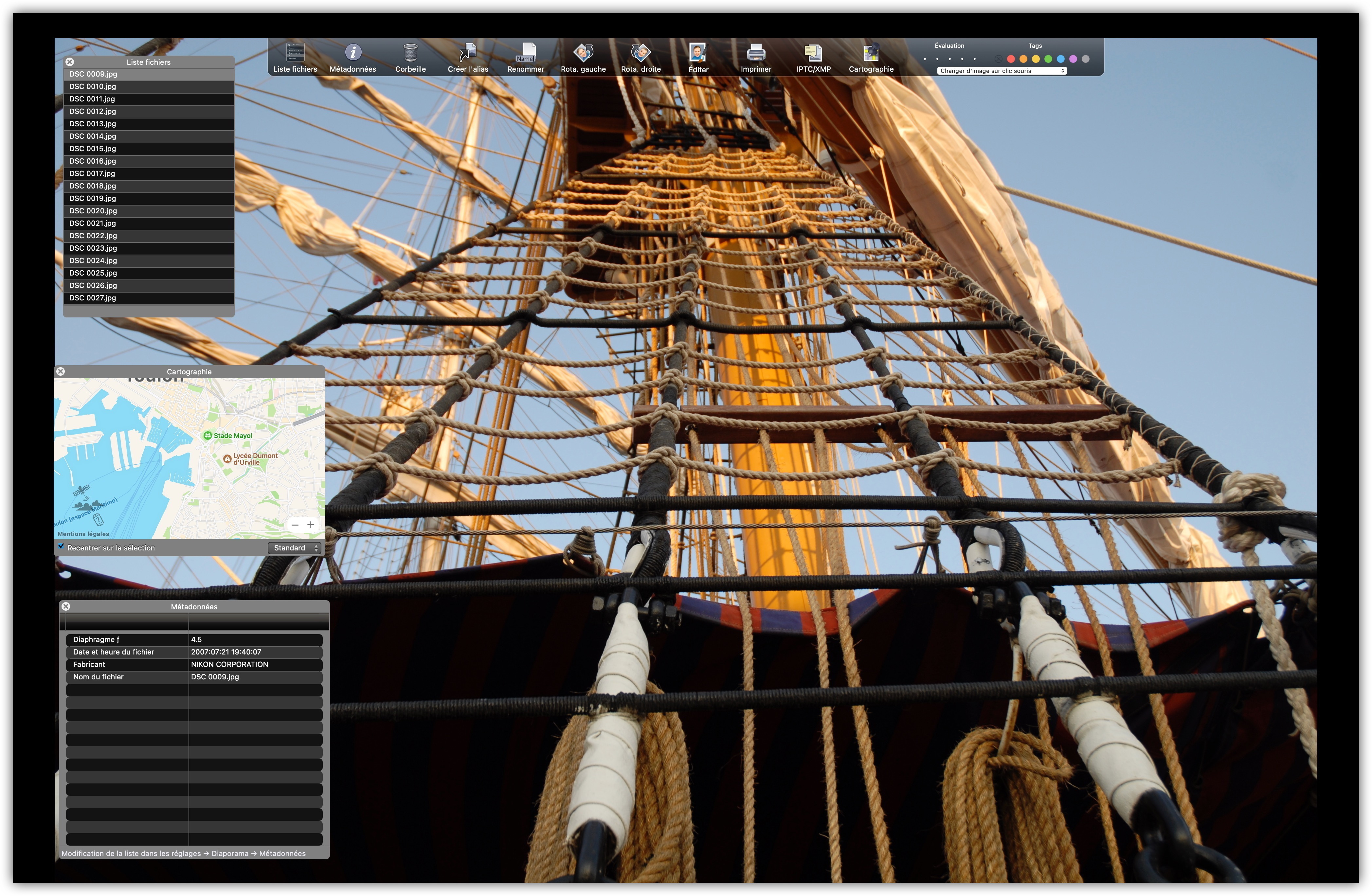The image size is (1372, 896).
Task: Click the Créer l'alias icon
Action: coord(467,53)
